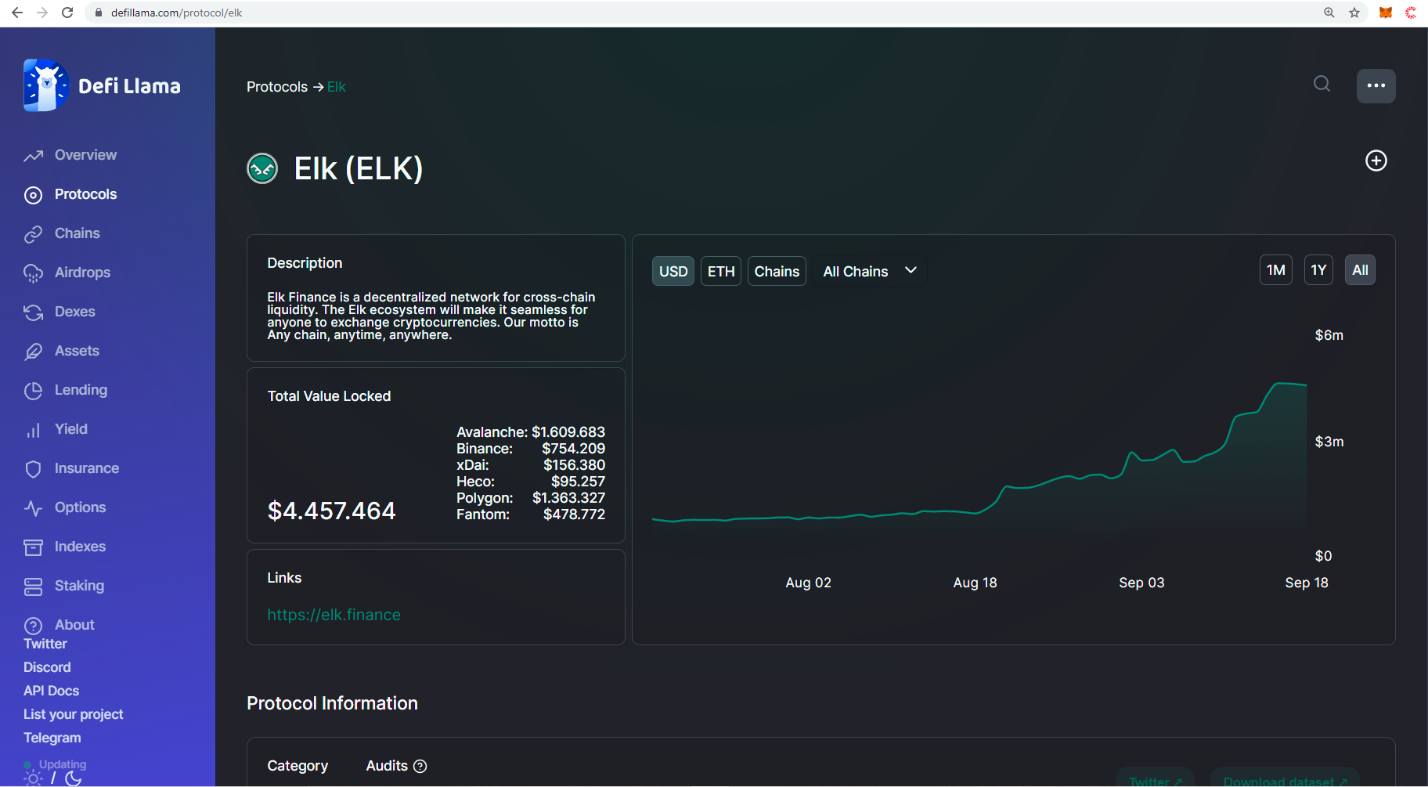Toggle the Chains view on the chart
The width and height of the screenshot is (1428, 787).
pos(777,271)
